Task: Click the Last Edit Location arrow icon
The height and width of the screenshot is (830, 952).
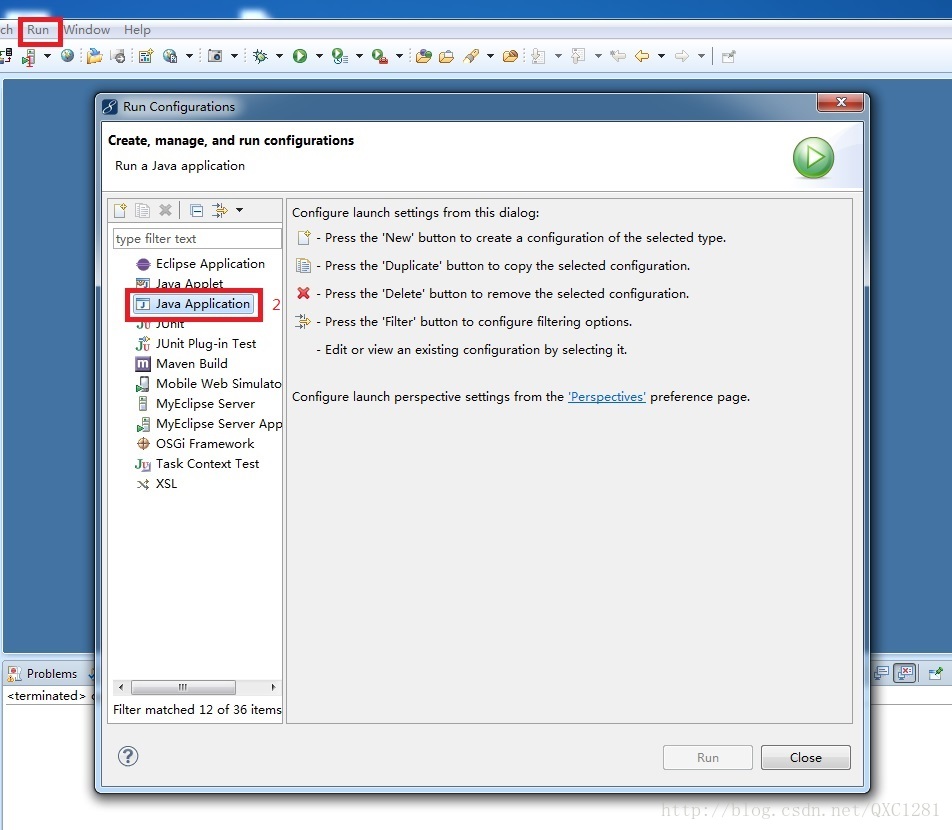Action: 618,56
